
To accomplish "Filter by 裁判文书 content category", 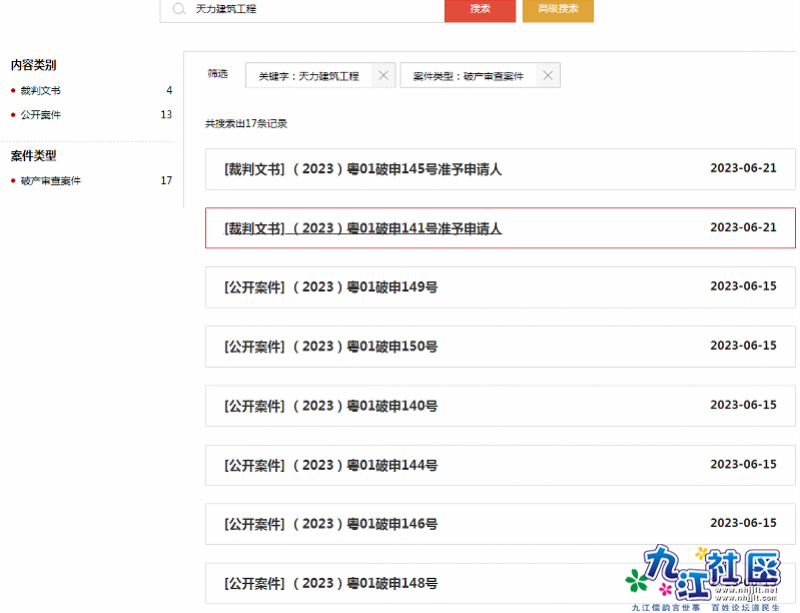I will tap(40, 91).
